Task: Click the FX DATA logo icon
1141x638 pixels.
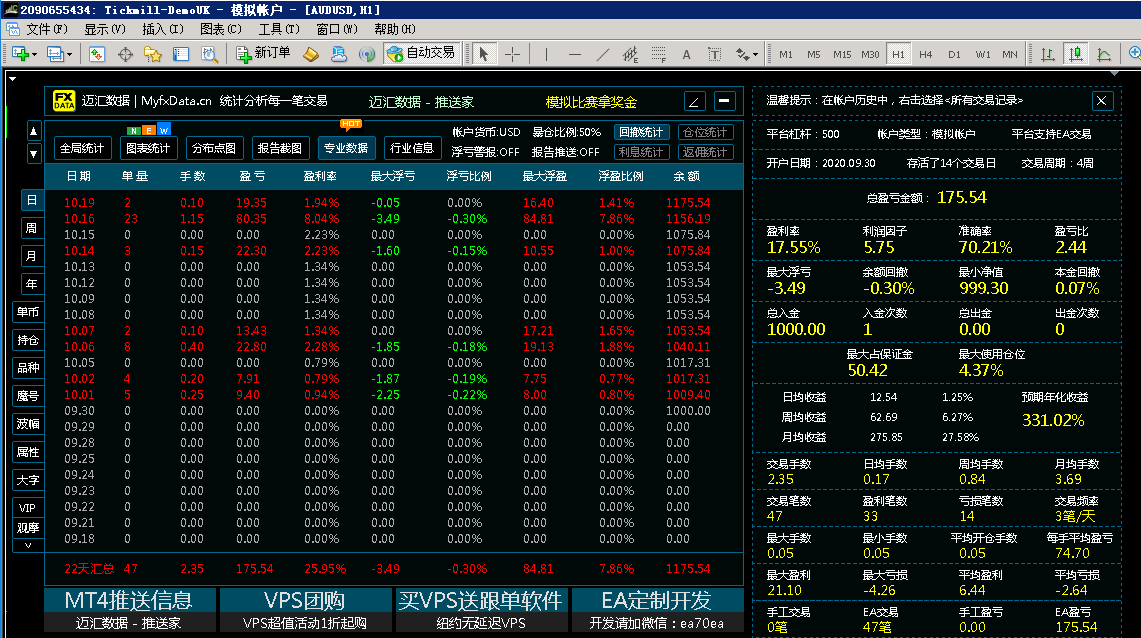Action: [64, 101]
